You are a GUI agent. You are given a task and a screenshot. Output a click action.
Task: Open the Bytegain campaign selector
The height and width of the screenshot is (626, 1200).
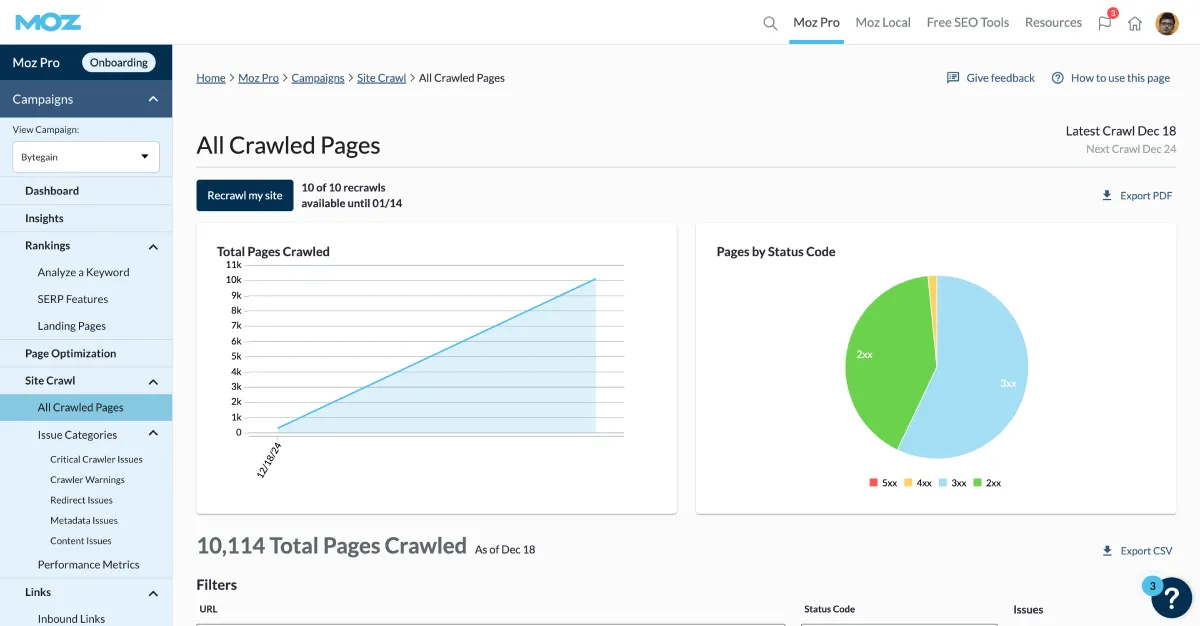85,156
